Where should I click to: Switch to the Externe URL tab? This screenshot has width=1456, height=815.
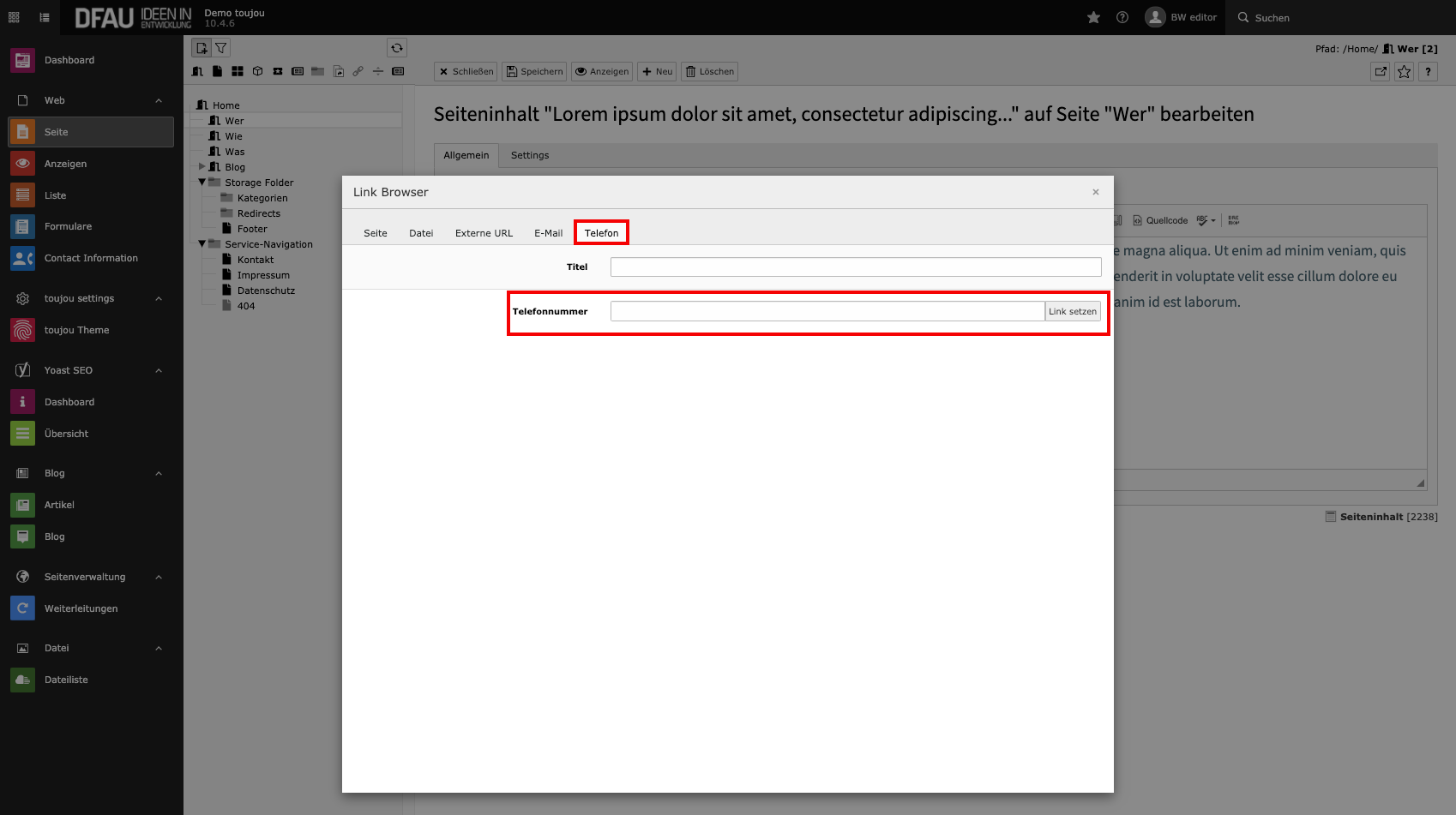(484, 233)
